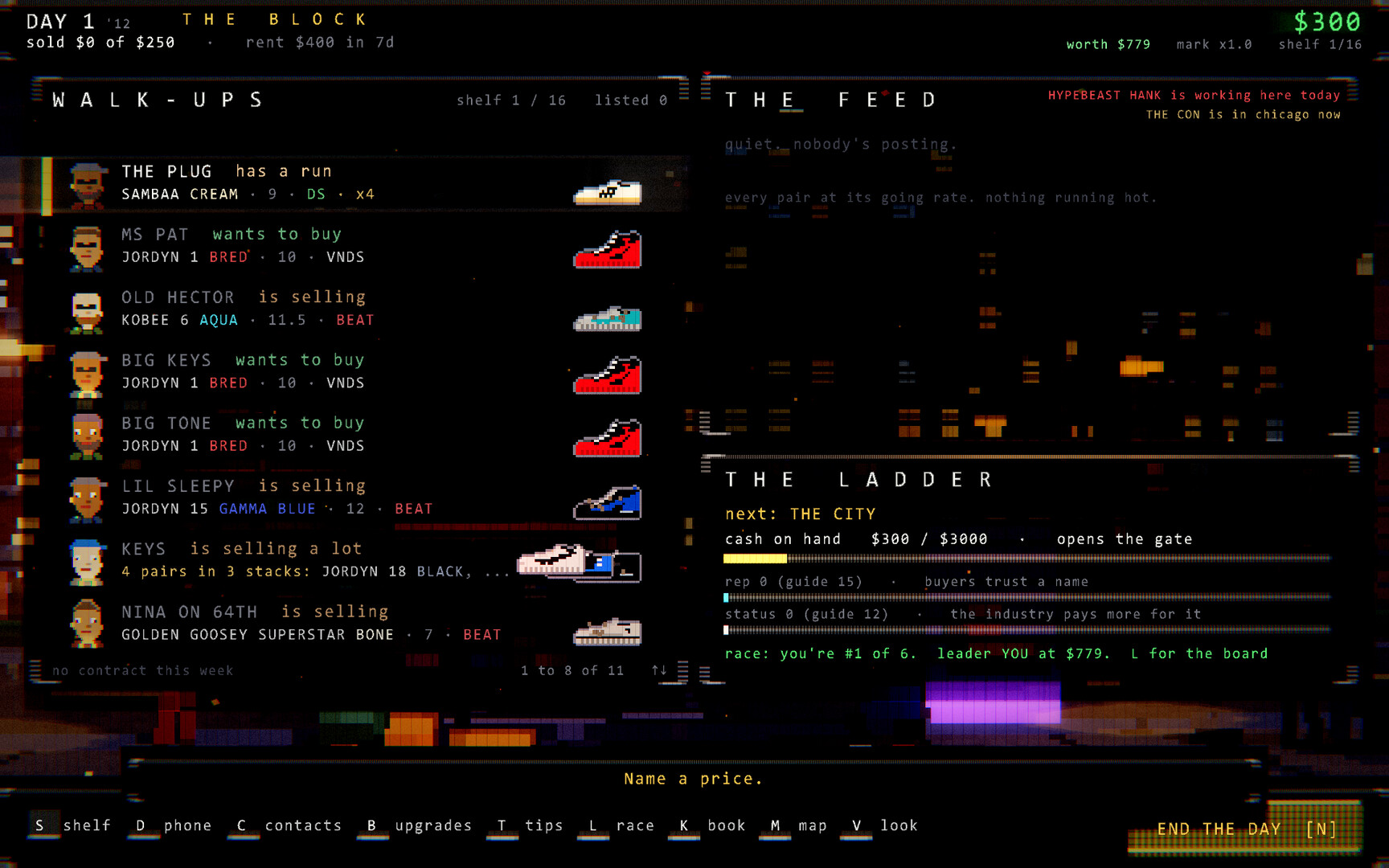Click the Golden Goosey Superstar sneaker icon

tap(608, 632)
